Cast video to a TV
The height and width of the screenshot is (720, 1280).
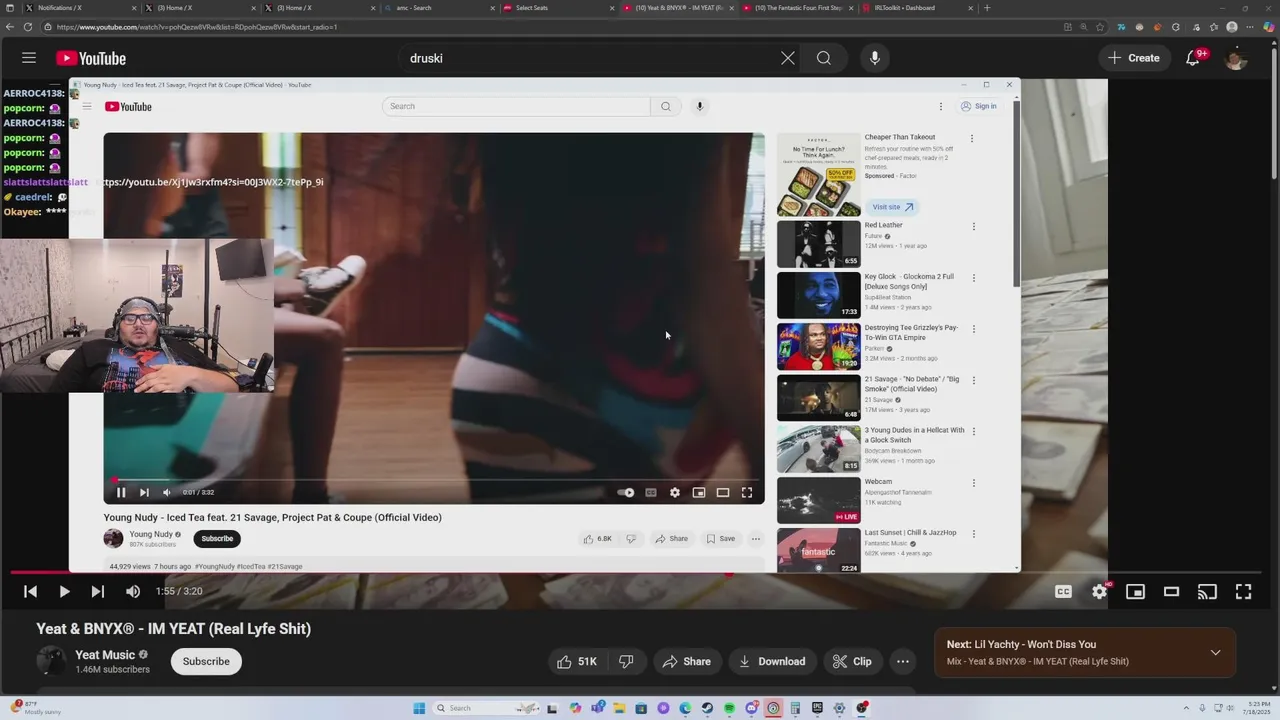click(x=1208, y=591)
